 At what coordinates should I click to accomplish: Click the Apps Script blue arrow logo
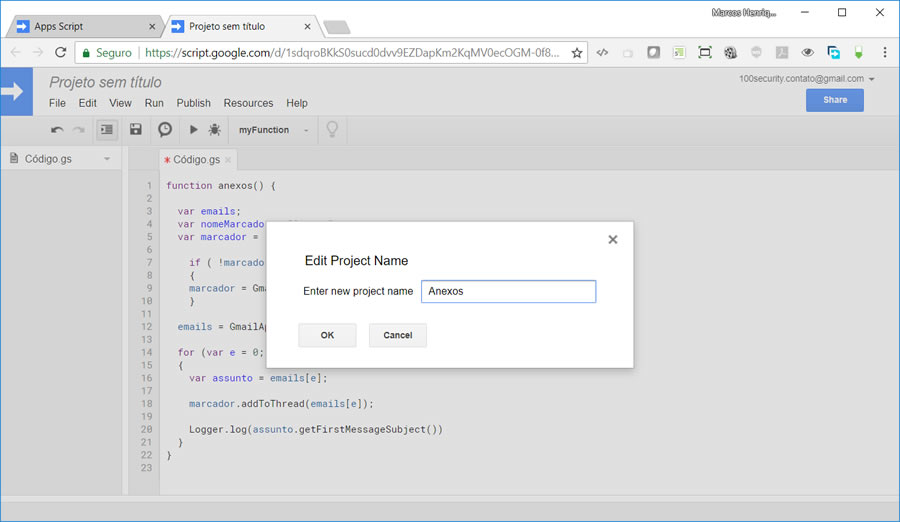pos(17,92)
